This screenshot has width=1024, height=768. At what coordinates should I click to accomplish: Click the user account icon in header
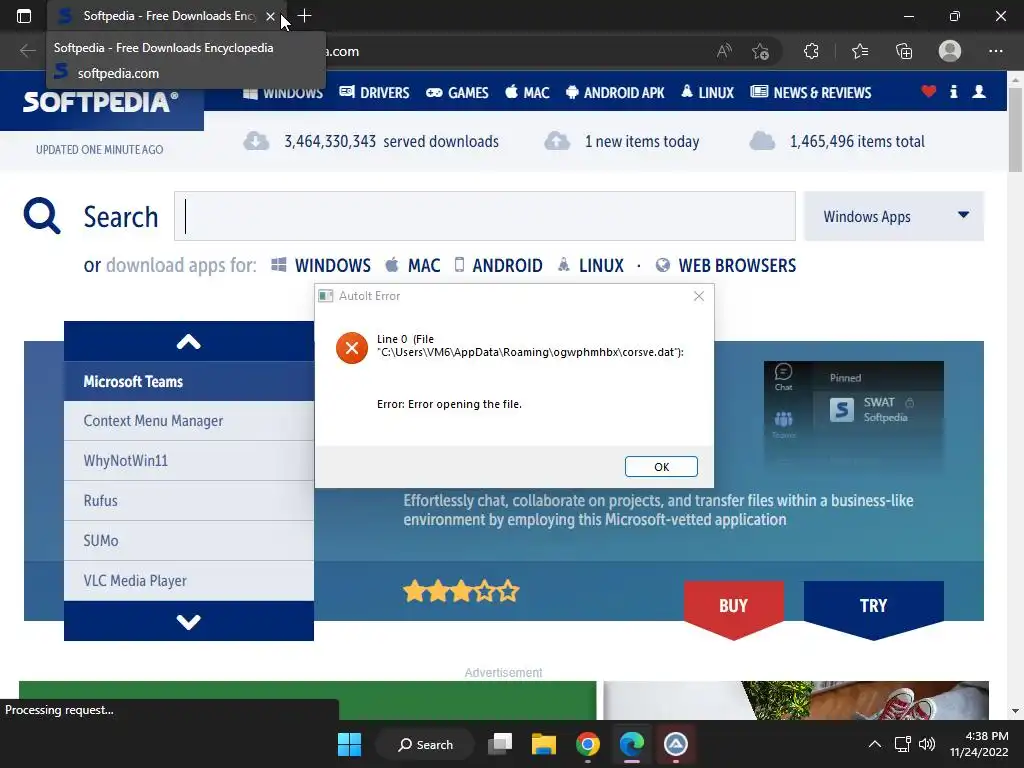coord(978,91)
